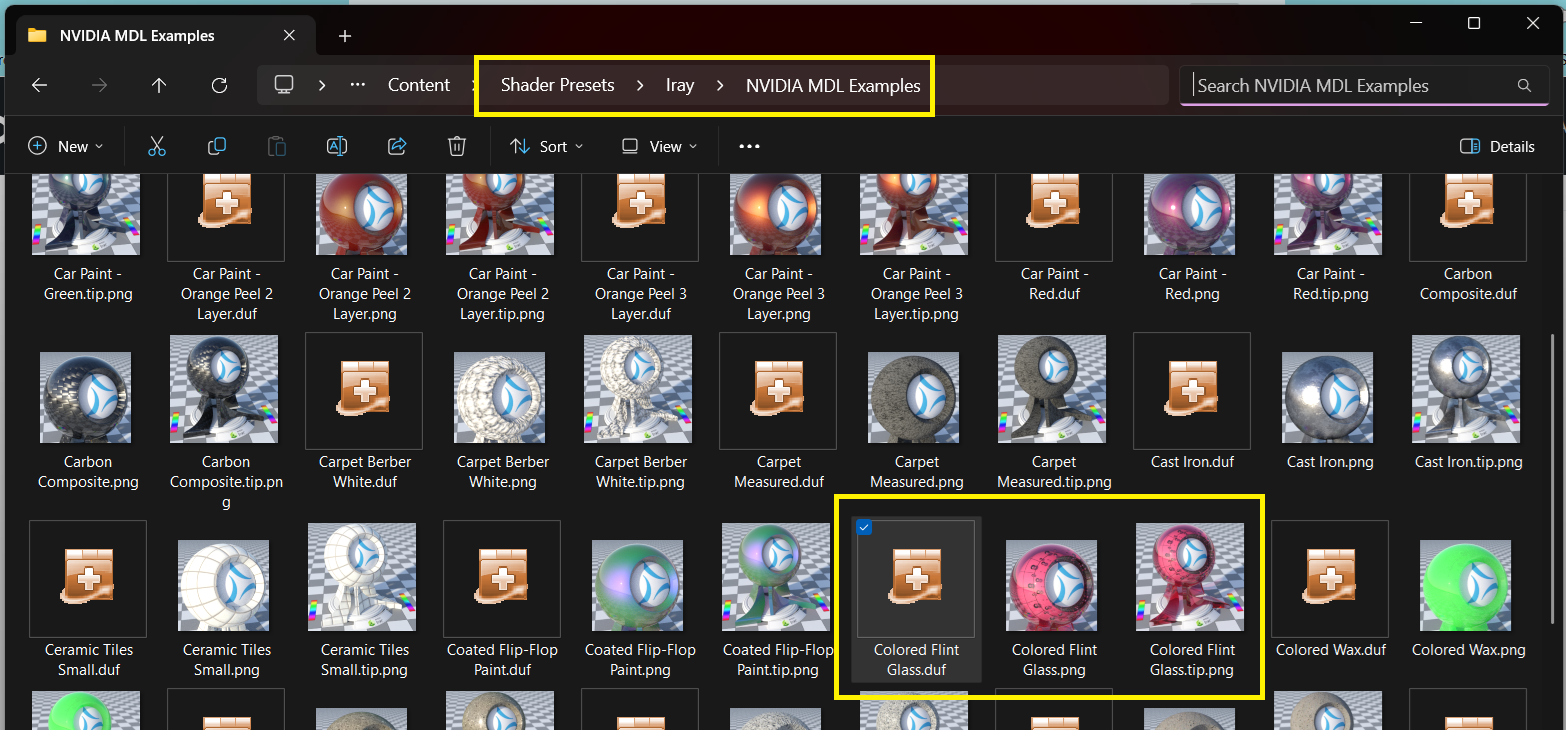The width and height of the screenshot is (1566, 730).
Task: Click the This PC monitor icon in address bar
Action: pos(284,85)
